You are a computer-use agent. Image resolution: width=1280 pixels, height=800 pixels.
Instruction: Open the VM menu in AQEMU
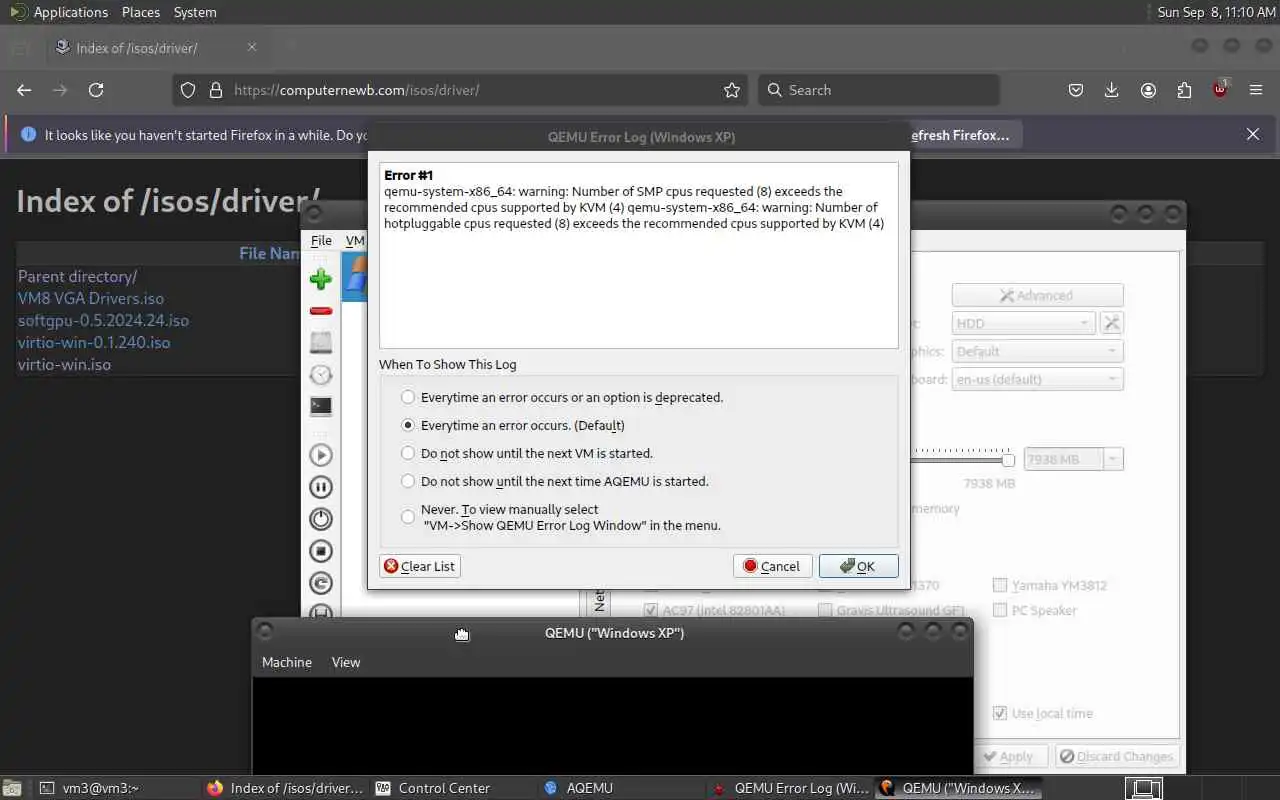pyautogui.click(x=355, y=240)
